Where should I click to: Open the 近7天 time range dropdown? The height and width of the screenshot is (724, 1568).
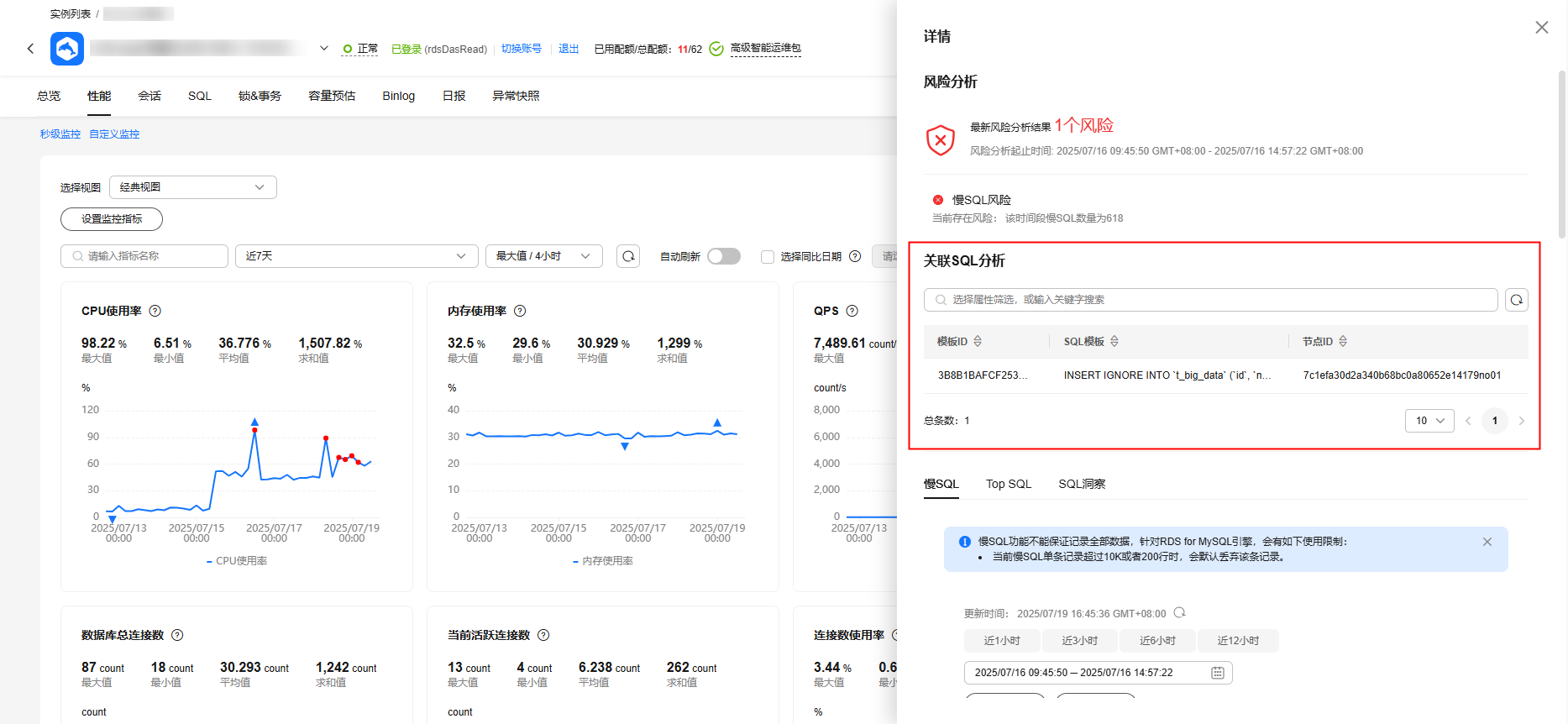click(x=357, y=256)
